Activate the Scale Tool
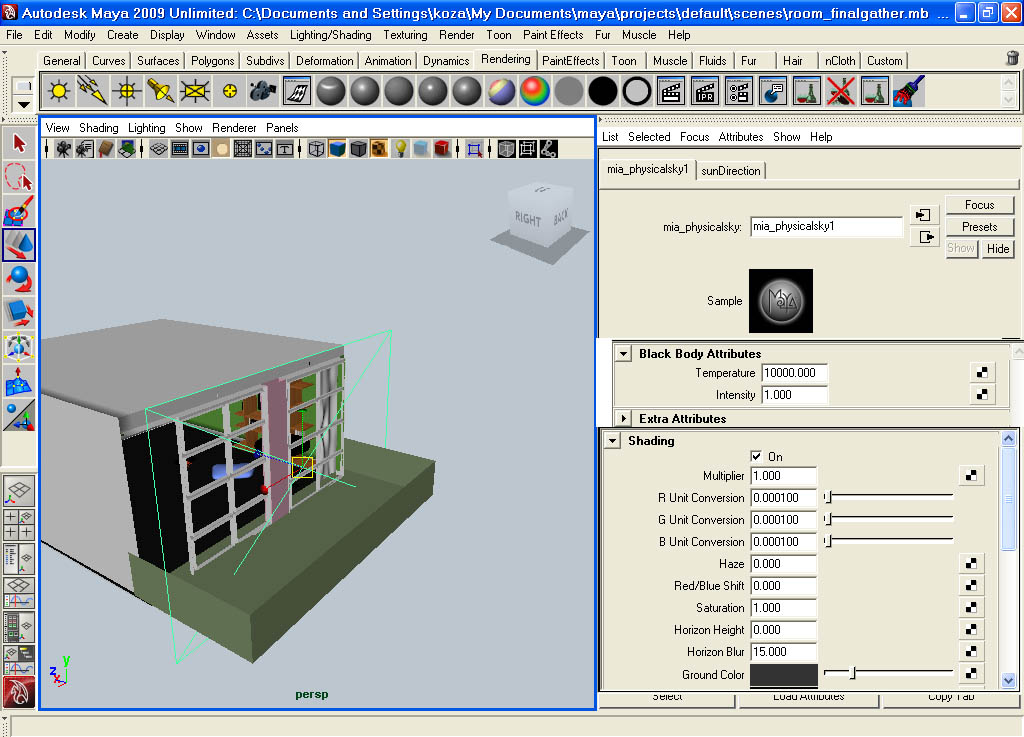Screen dimensions: 1024x737 click(x=19, y=313)
